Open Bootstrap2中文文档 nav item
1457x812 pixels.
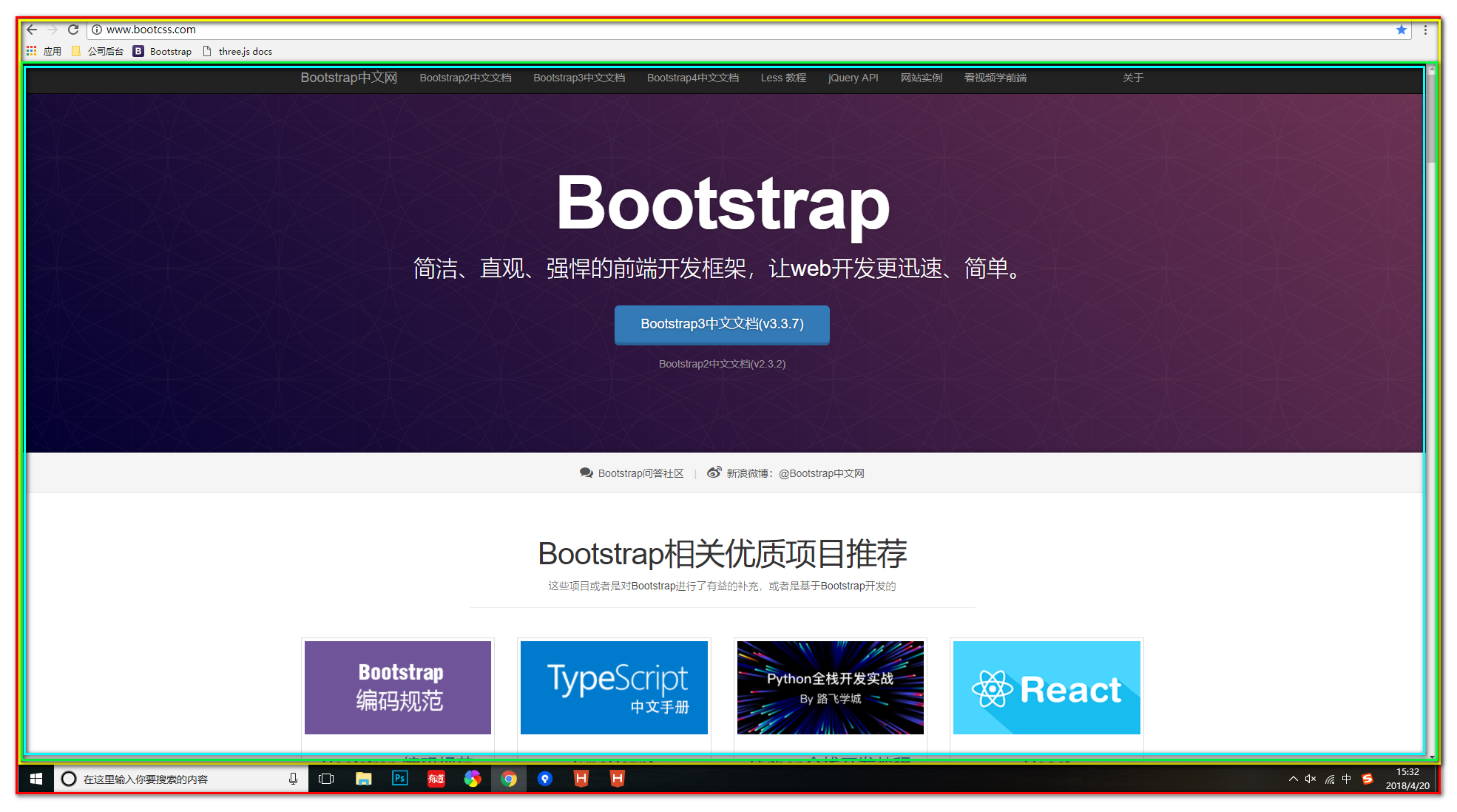[x=465, y=78]
